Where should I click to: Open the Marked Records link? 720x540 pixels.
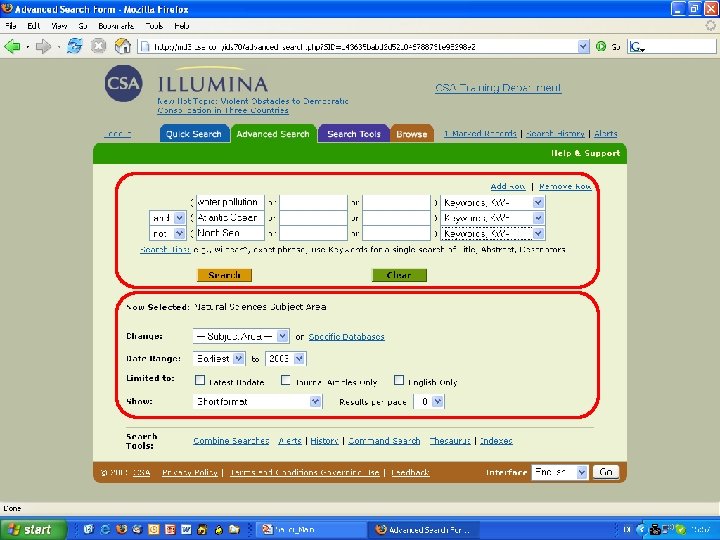(480, 134)
